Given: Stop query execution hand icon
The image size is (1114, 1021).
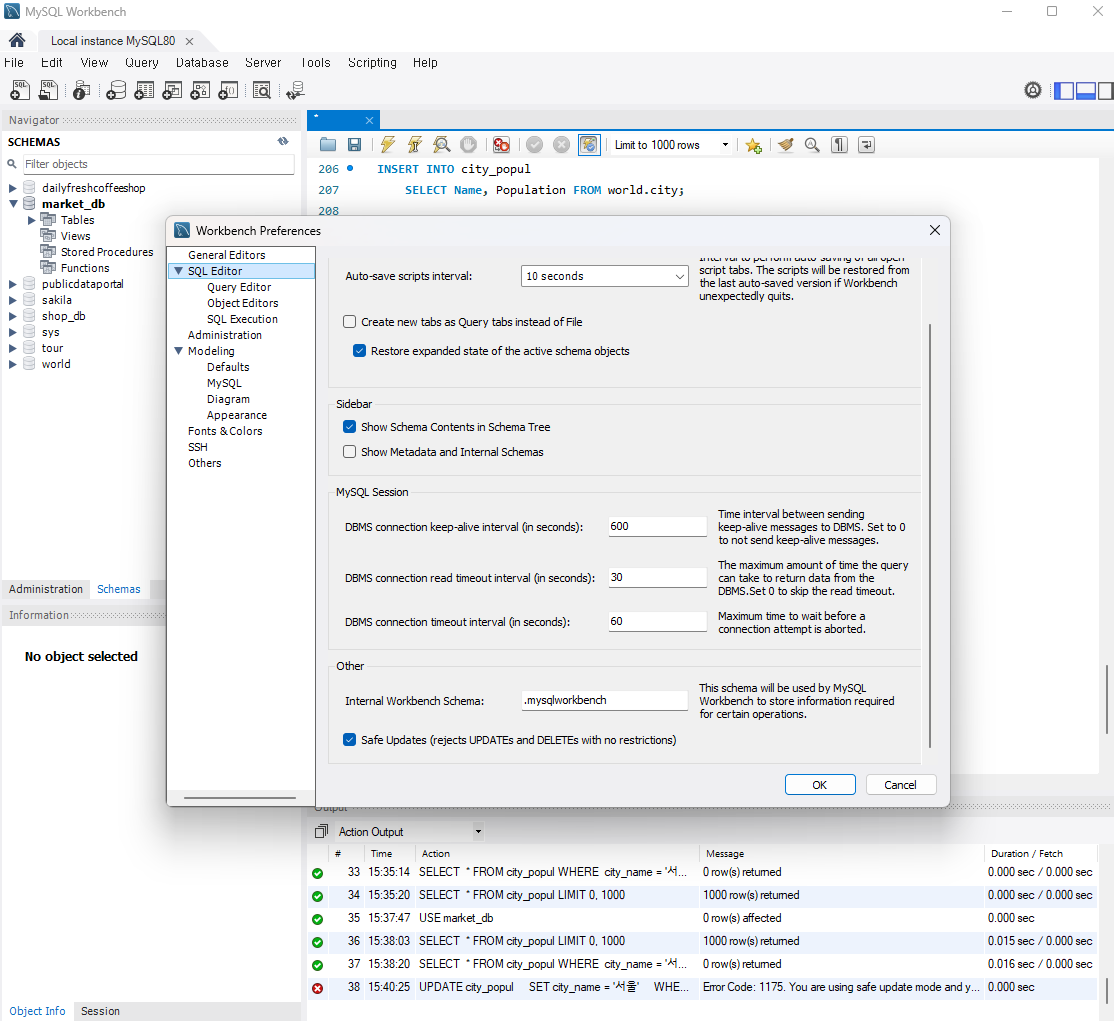Looking at the screenshot, I should [x=468, y=145].
